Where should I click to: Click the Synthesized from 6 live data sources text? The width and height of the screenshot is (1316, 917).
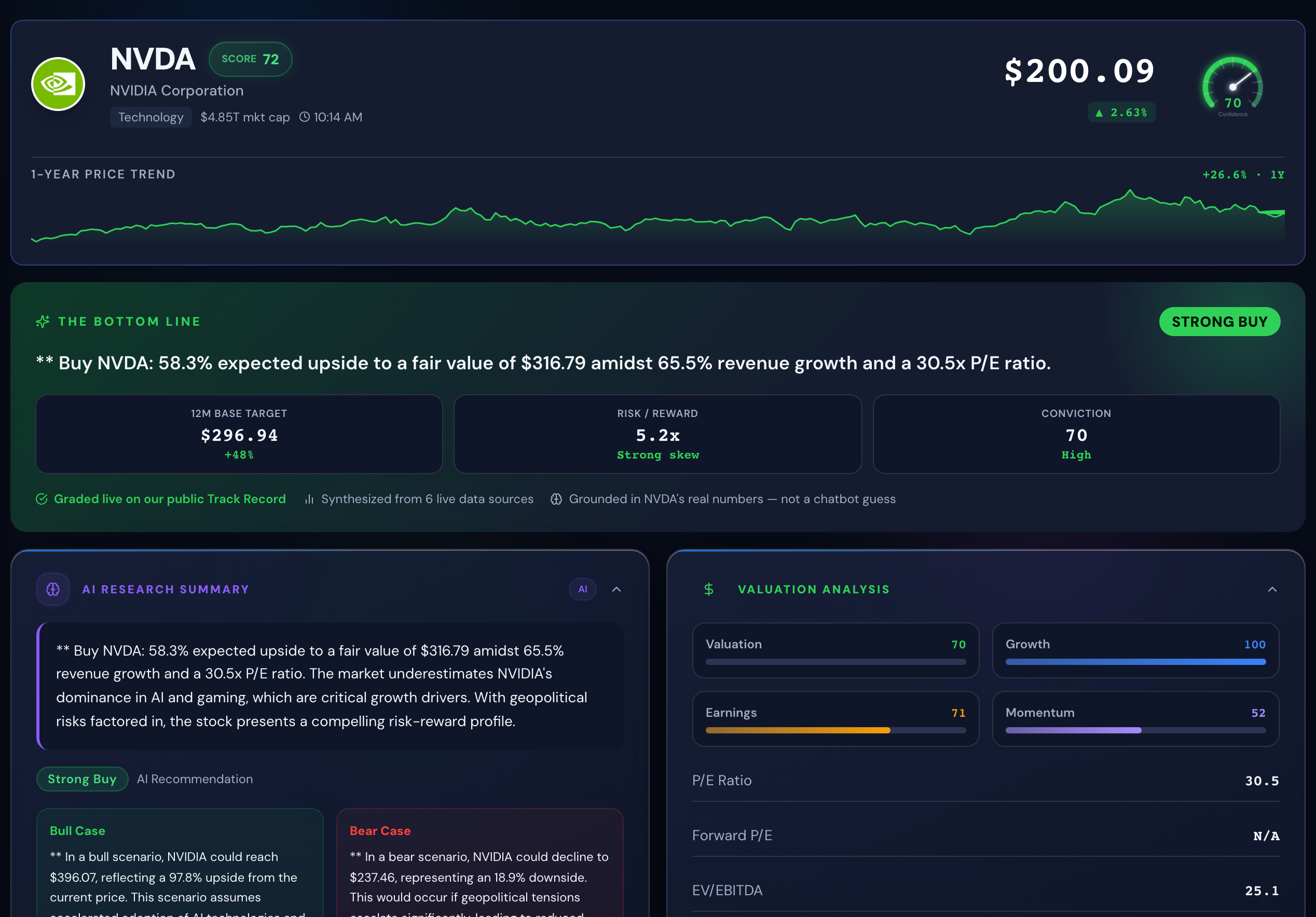[427, 499]
